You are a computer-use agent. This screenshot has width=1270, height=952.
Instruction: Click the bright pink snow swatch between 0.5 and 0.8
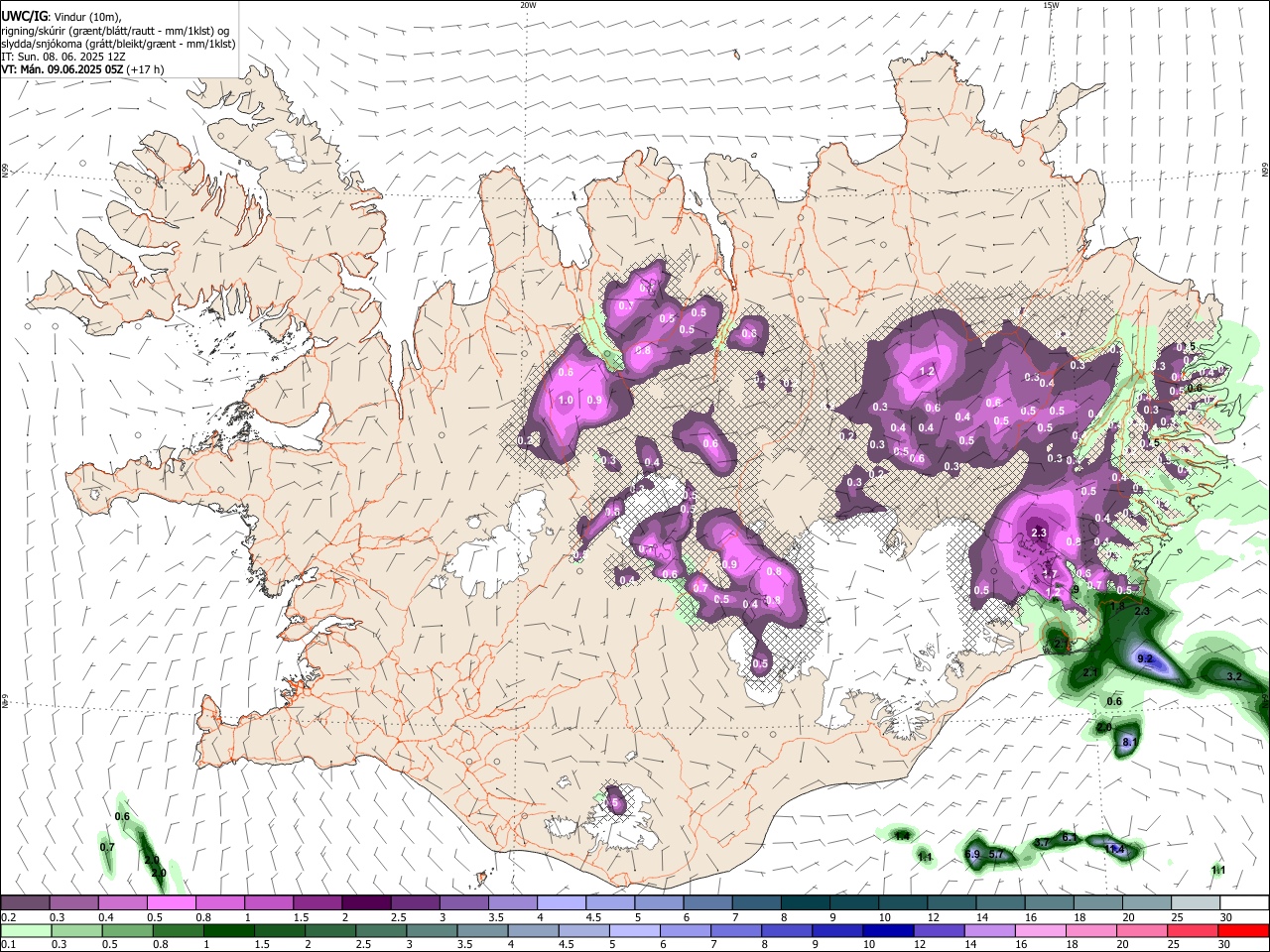pos(171,902)
